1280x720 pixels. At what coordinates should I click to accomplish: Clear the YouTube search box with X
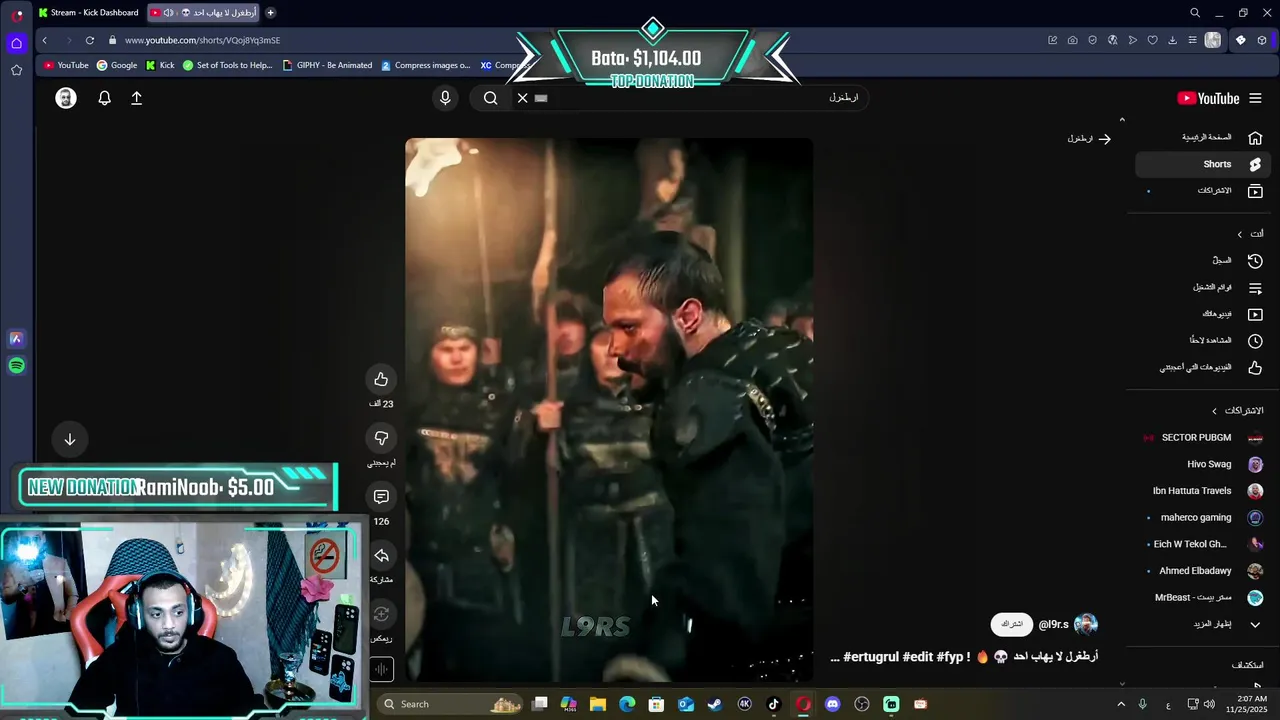(522, 98)
